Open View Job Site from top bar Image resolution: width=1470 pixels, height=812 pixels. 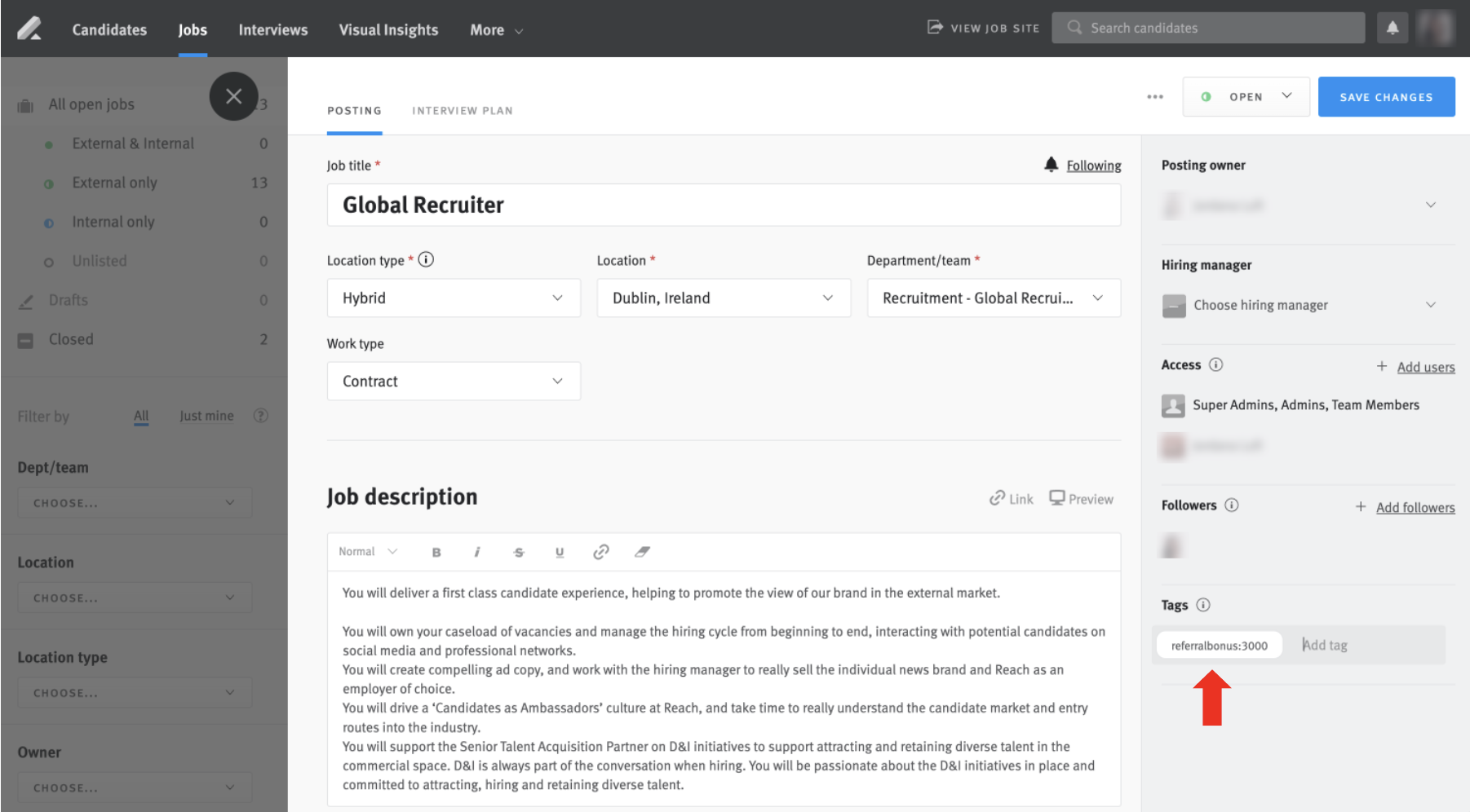983,27
